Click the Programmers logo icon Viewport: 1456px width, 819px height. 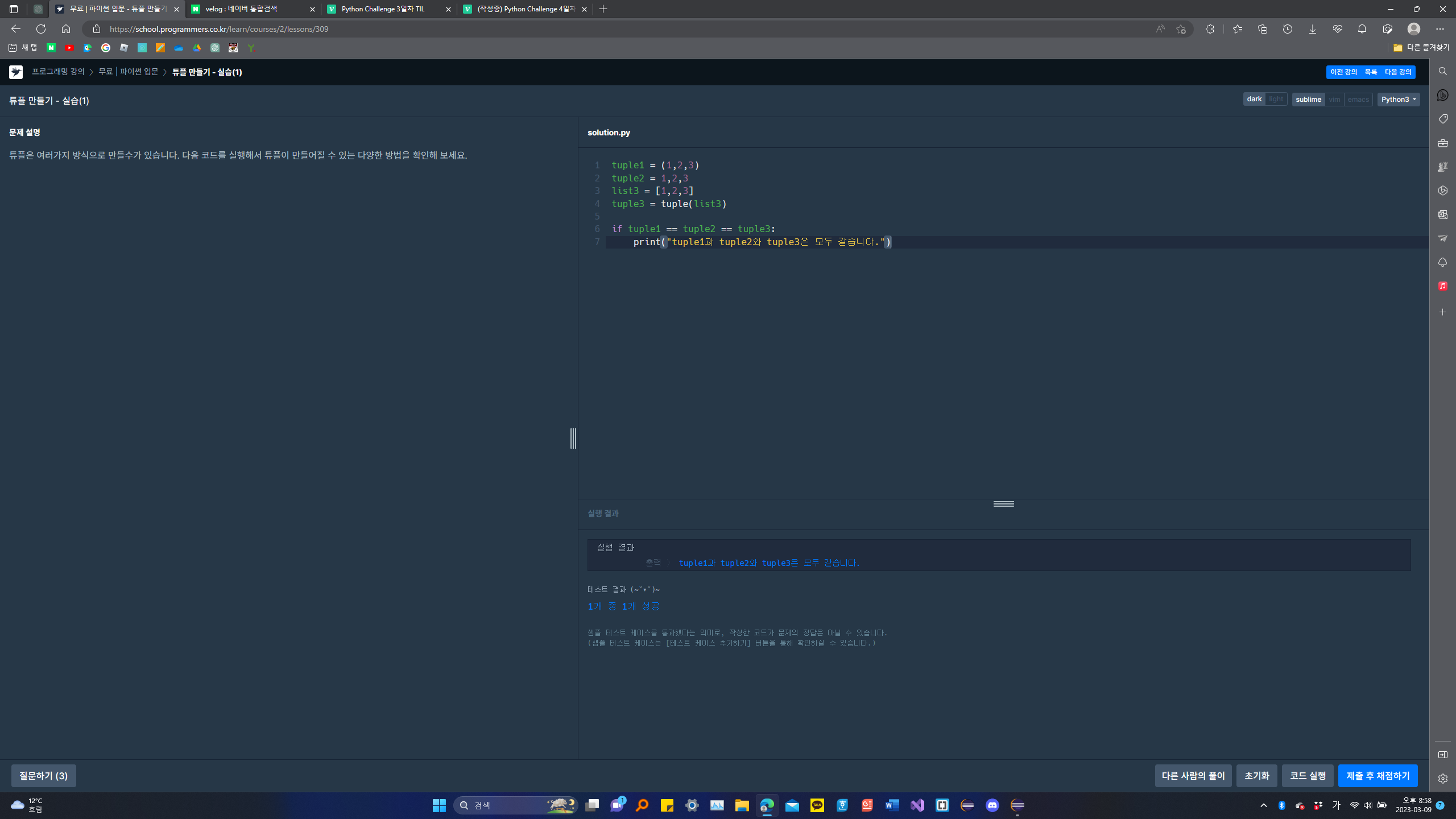(x=16, y=72)
